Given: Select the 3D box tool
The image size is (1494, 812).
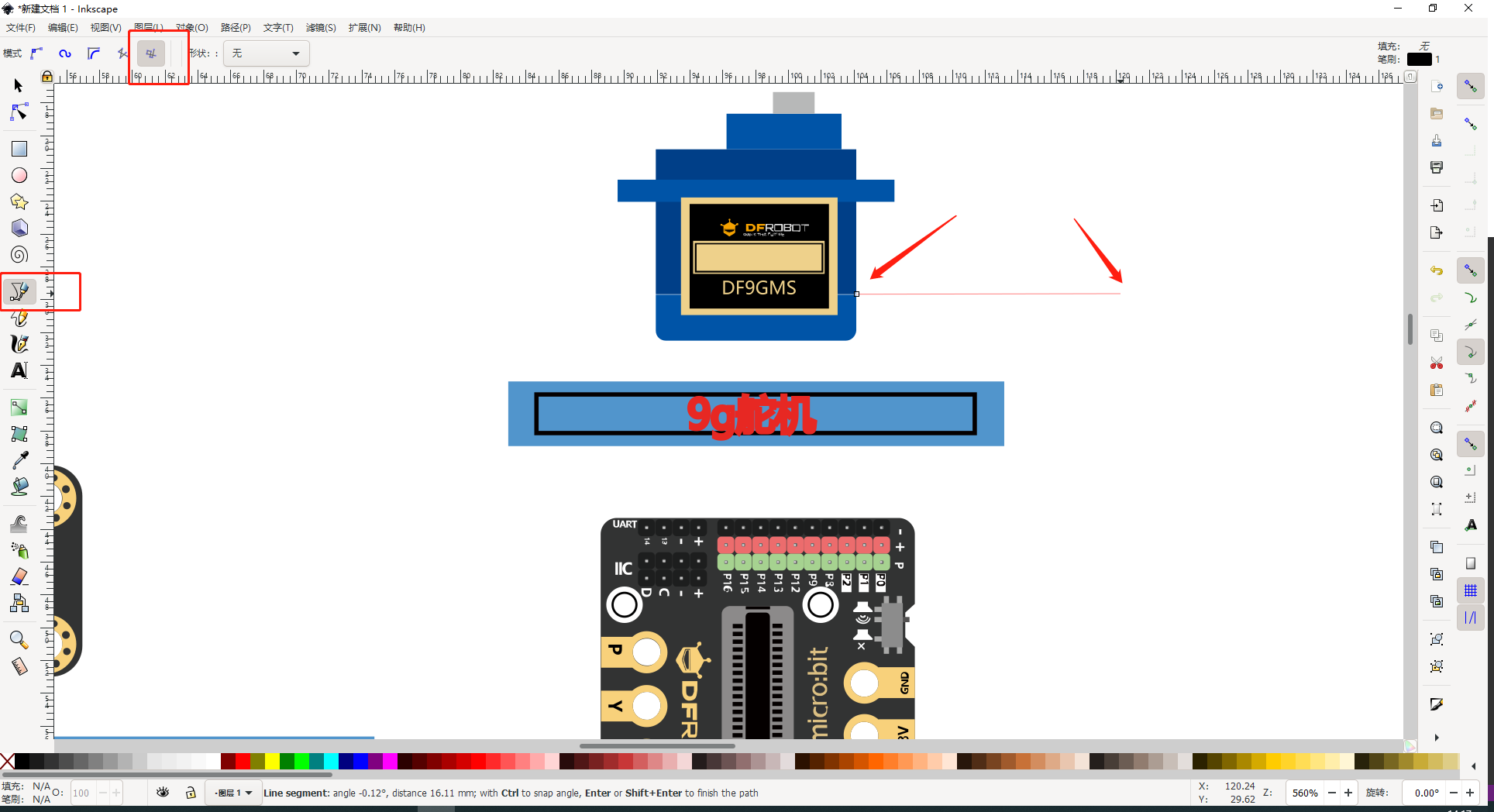Looking at the screenshot, I should [19, 229].
